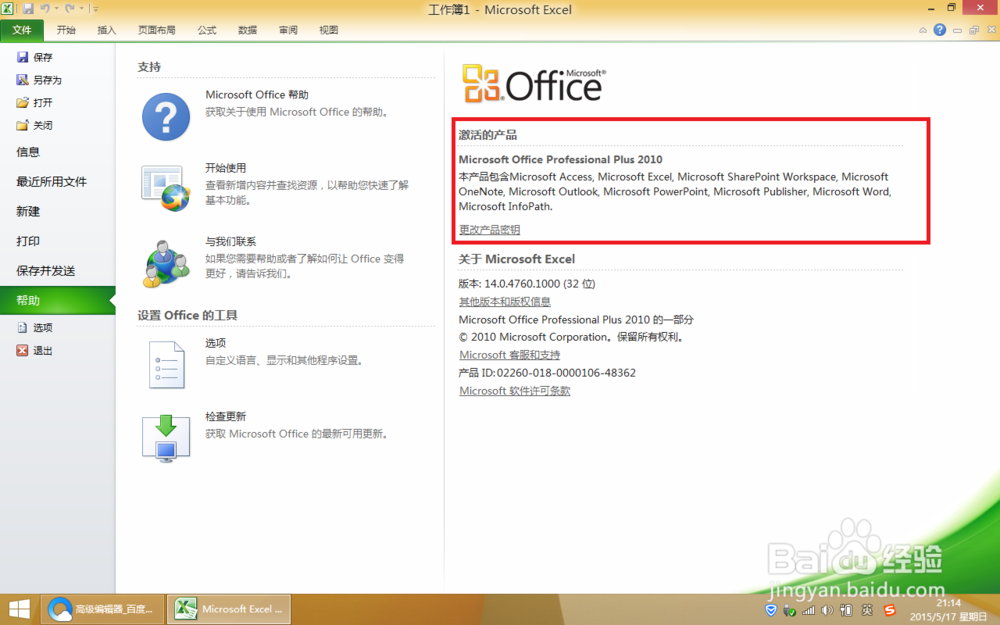Image resolution: width=1000 pixels, height=625 pixels.
Task: Click the Sogou input S tray icon
Action: (890, 610)
